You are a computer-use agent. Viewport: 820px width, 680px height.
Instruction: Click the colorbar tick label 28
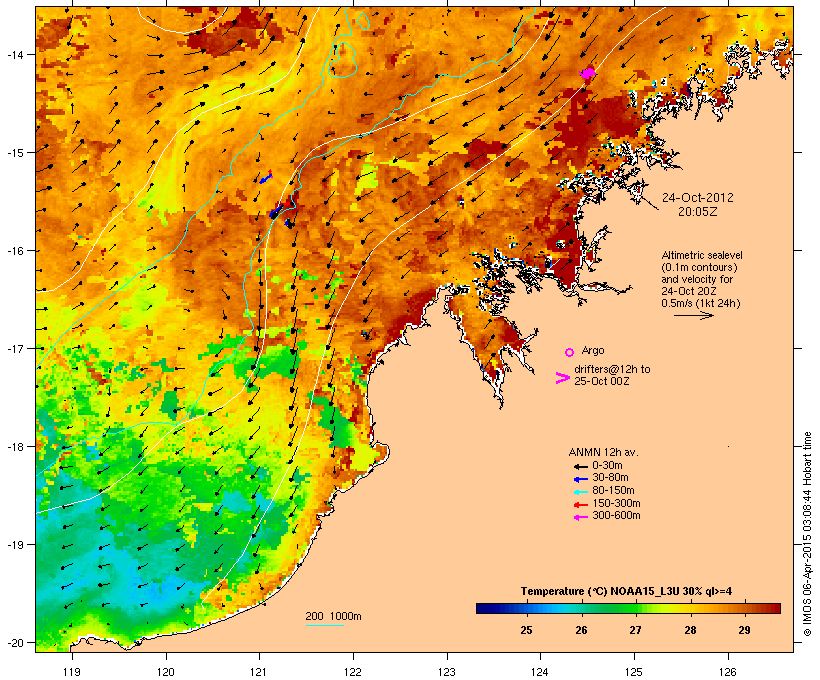coord(690,630)
